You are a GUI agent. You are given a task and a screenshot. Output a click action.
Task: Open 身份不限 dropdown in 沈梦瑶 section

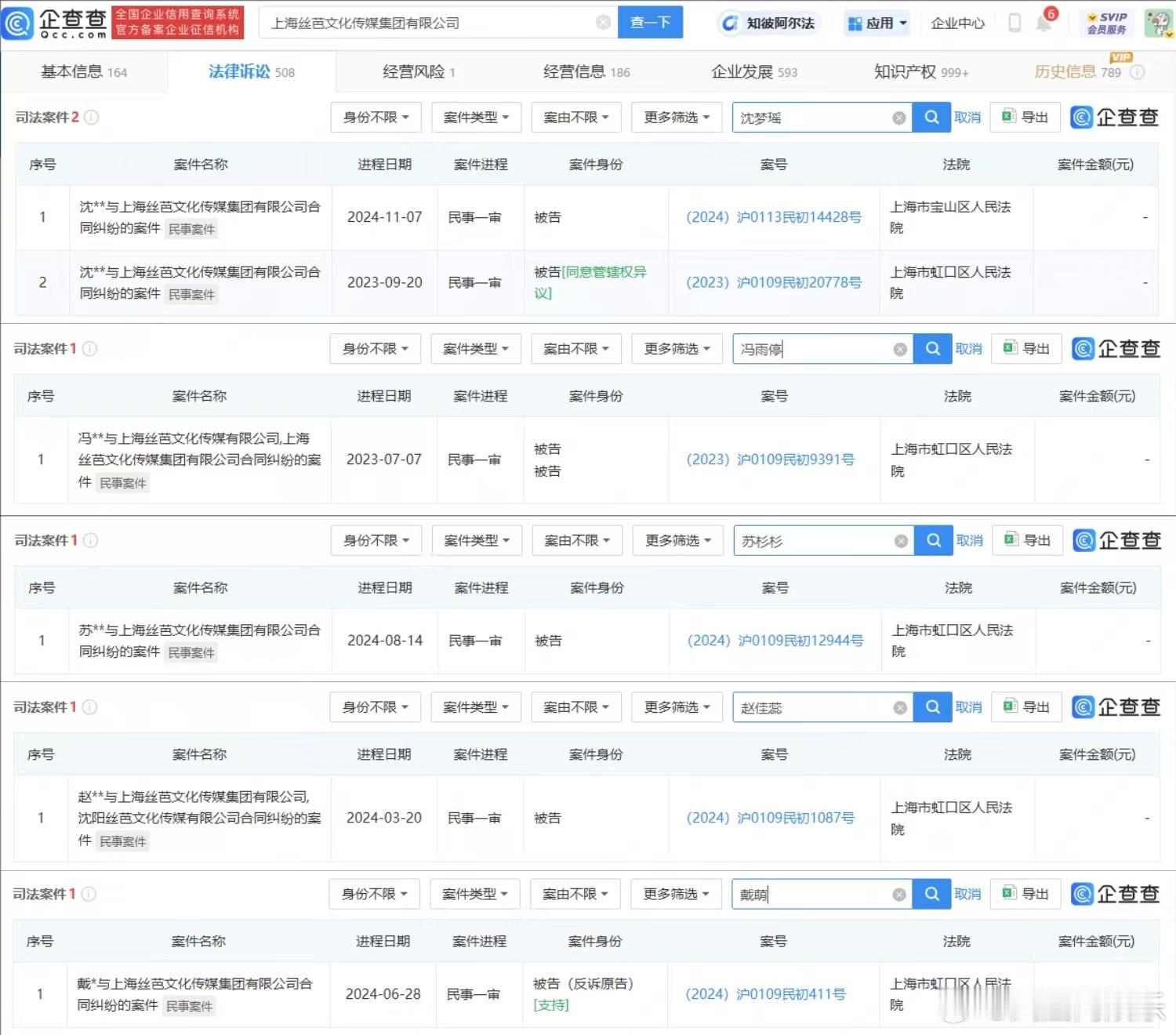(376, 118)
